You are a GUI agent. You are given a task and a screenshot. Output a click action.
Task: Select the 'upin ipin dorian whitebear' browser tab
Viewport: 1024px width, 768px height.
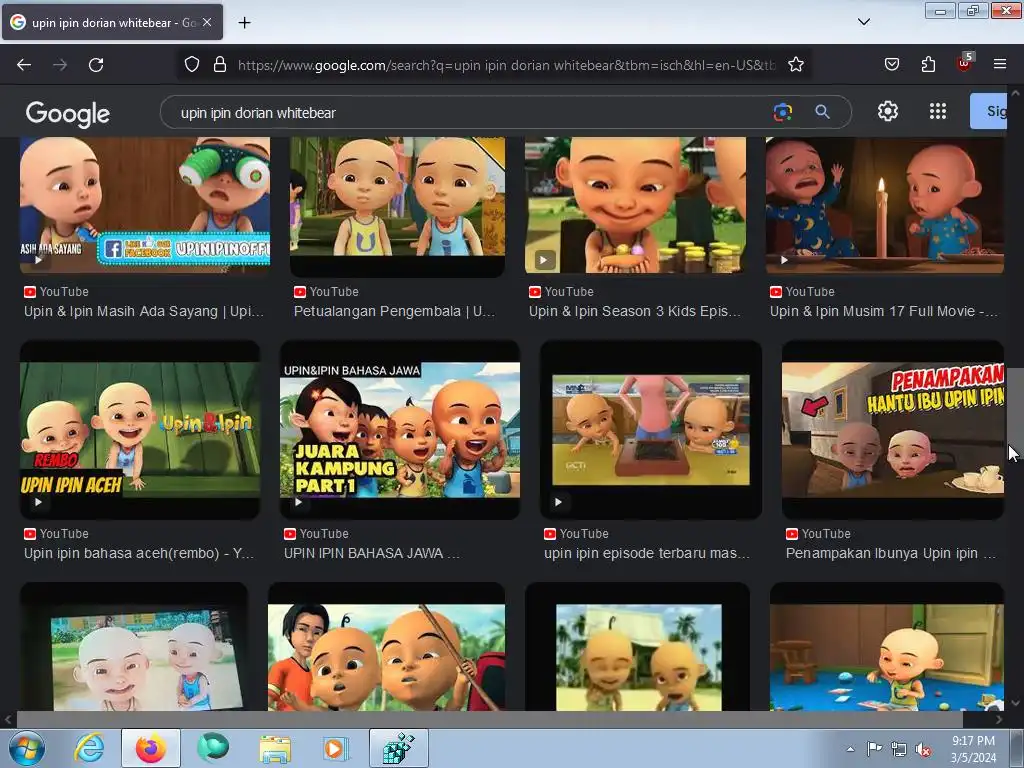pos(112,22)
